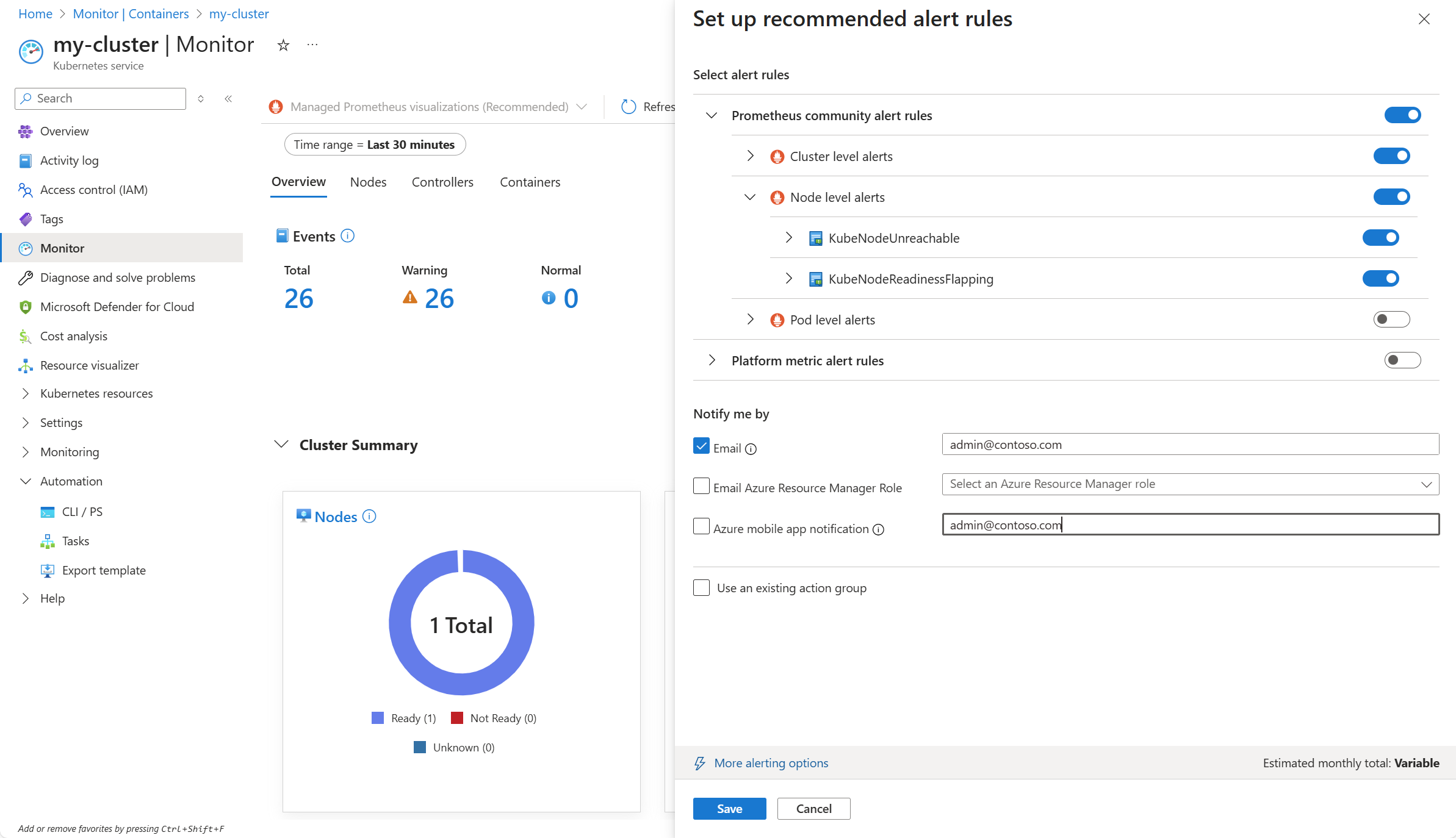This screenshot has height=838, width=1456.
Task: Expand Platform metric alert rules section
Action: tap(712, 360)
